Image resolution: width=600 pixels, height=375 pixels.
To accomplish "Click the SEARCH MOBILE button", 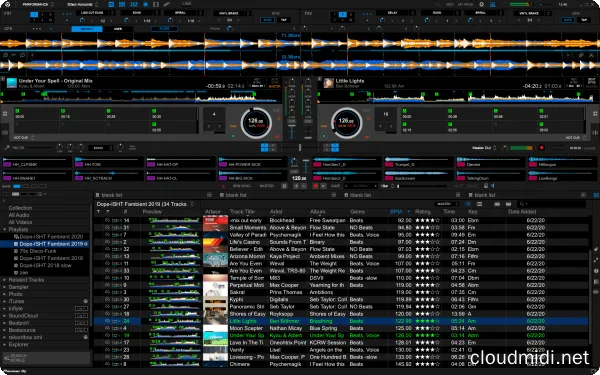I will [46, 358].
